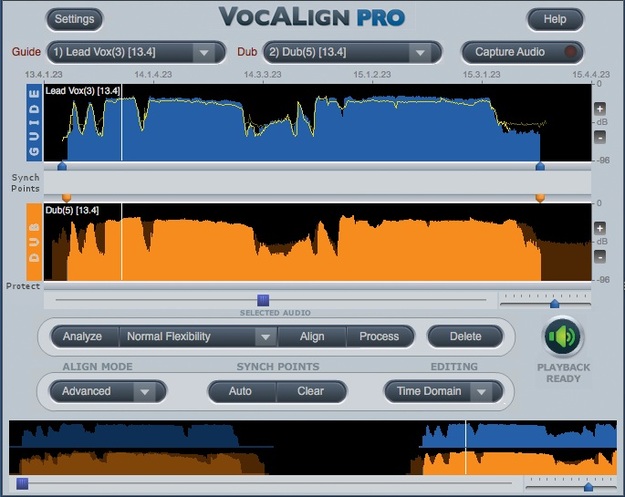Adjust the bottom overview zoom slider

[588, 487]
